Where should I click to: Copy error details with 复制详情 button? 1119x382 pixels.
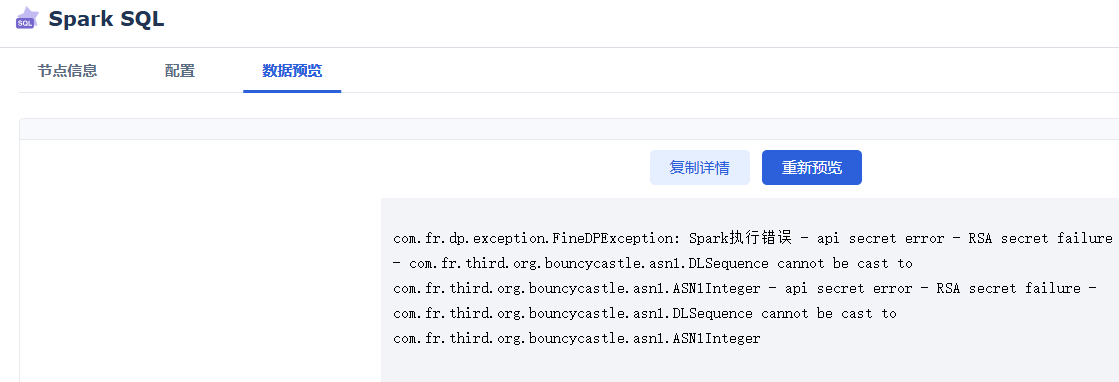point(699,168)
